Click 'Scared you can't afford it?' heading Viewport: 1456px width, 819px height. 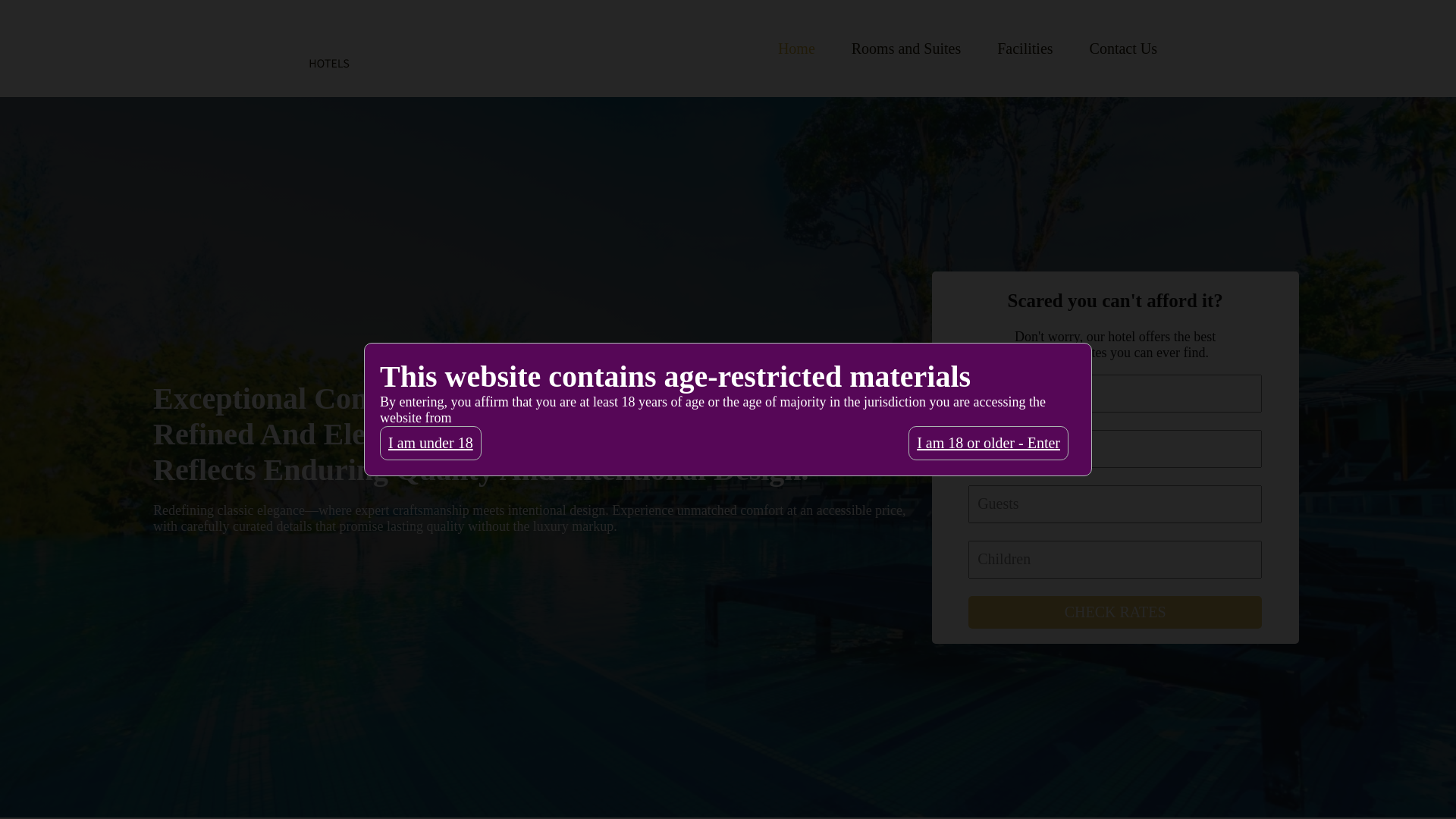click(x=1115, y=301)
